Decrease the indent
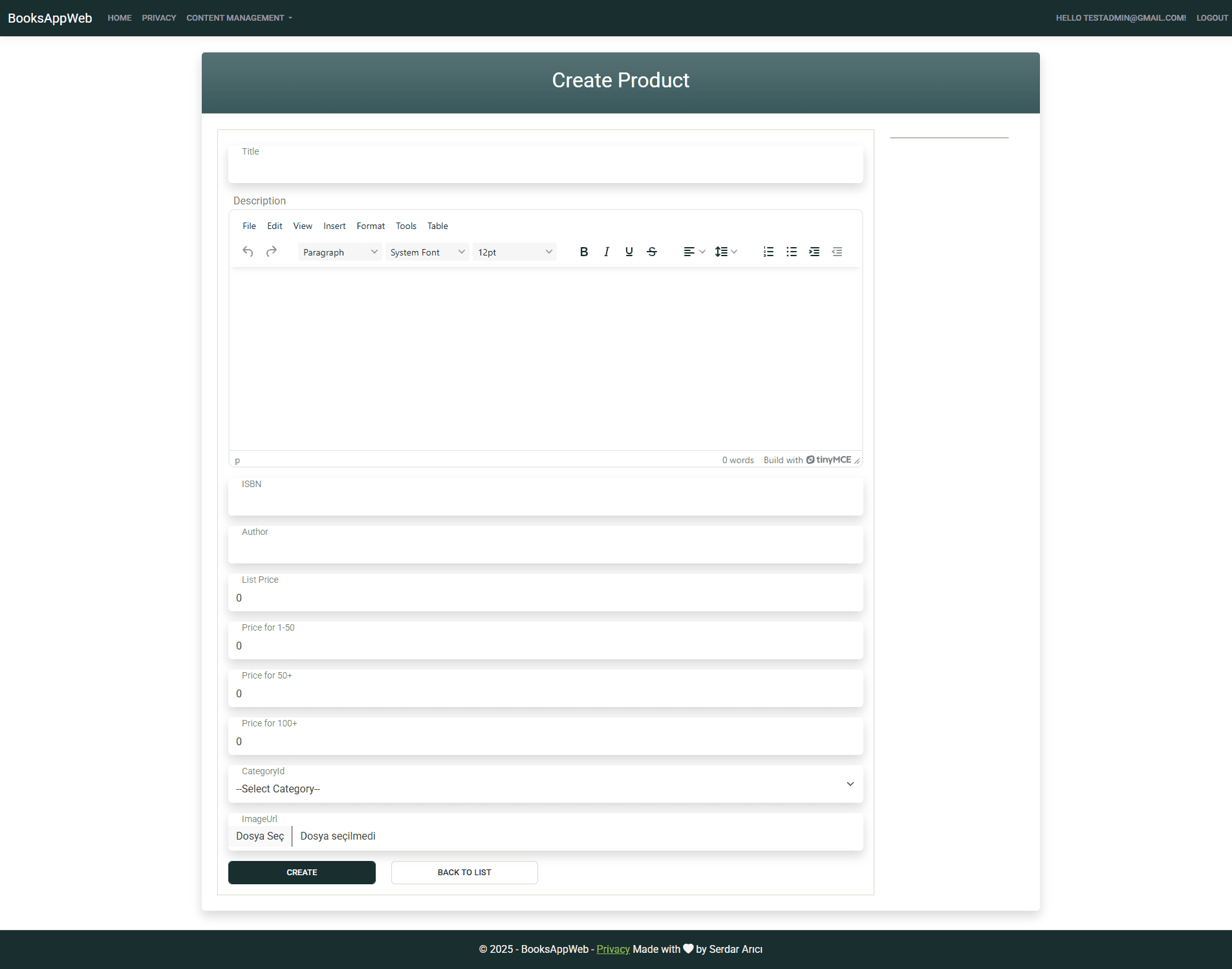 837,252
